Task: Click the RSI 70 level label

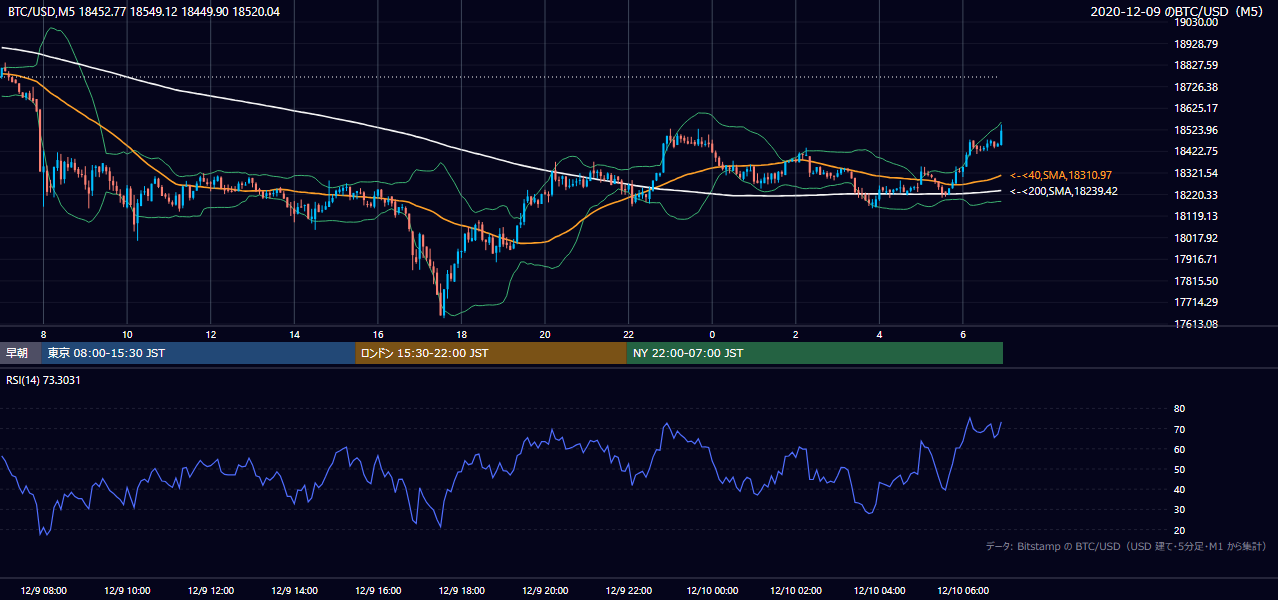Action: pos(1179,429)
